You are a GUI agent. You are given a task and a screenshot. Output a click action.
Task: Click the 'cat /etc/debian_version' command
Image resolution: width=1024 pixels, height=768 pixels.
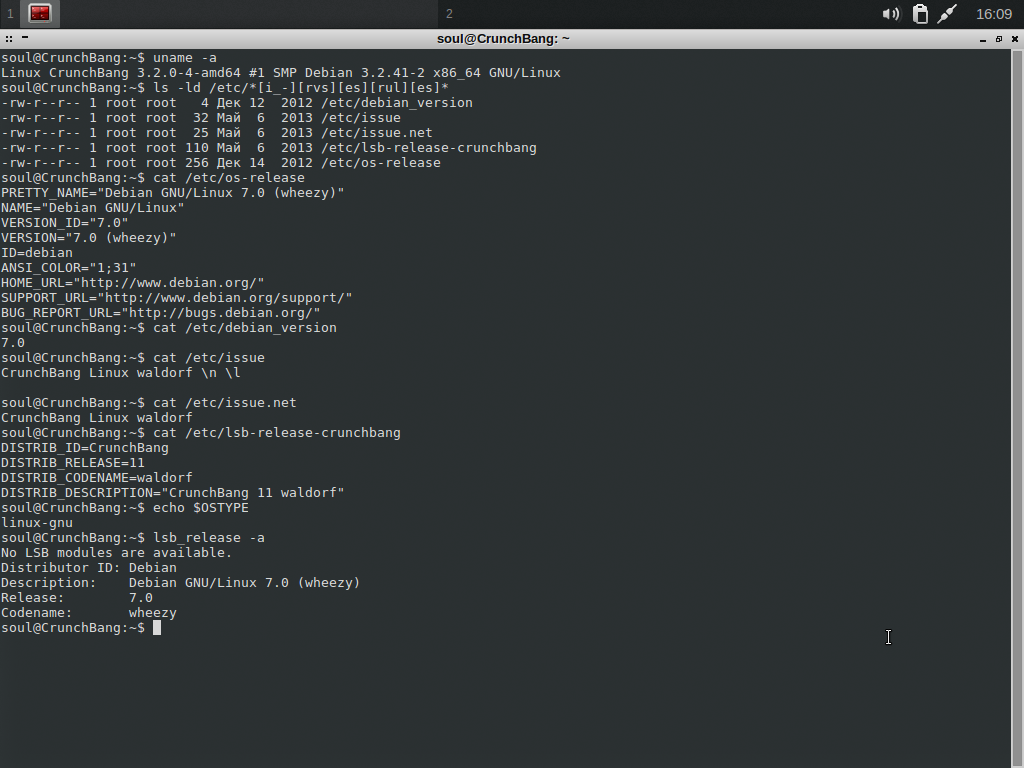click(x=245, y=328)
